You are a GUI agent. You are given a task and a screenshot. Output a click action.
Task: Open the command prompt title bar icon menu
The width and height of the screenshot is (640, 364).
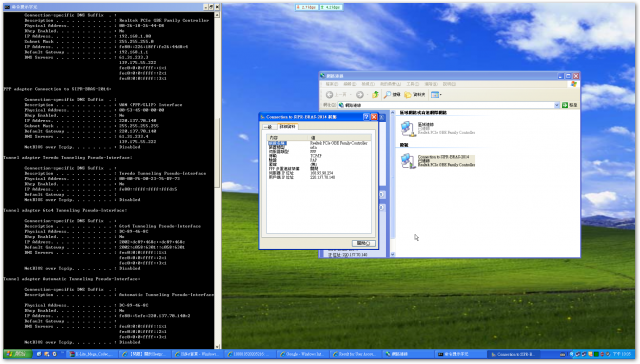[x=7, y=7]
